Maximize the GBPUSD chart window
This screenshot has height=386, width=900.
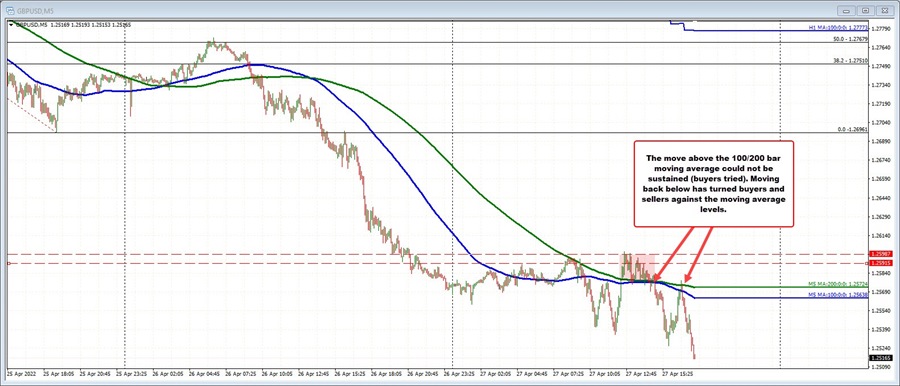865,10
